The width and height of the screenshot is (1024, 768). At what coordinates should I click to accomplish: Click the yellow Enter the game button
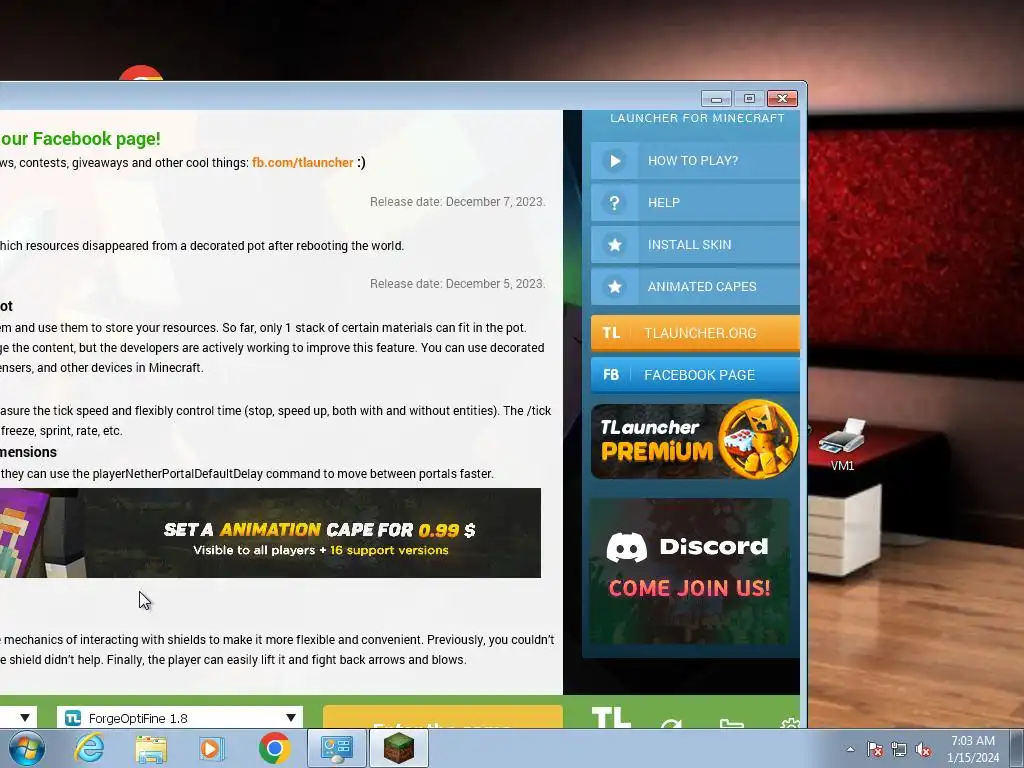tap(443, 717)
